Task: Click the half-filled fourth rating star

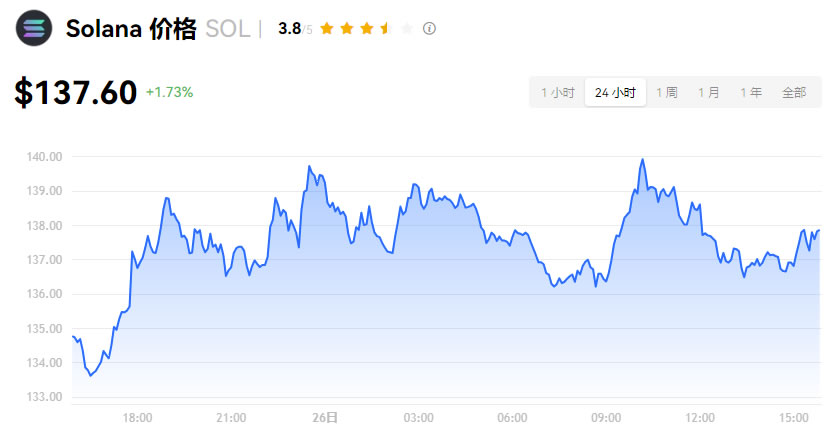Action: (x=385, y=29)
